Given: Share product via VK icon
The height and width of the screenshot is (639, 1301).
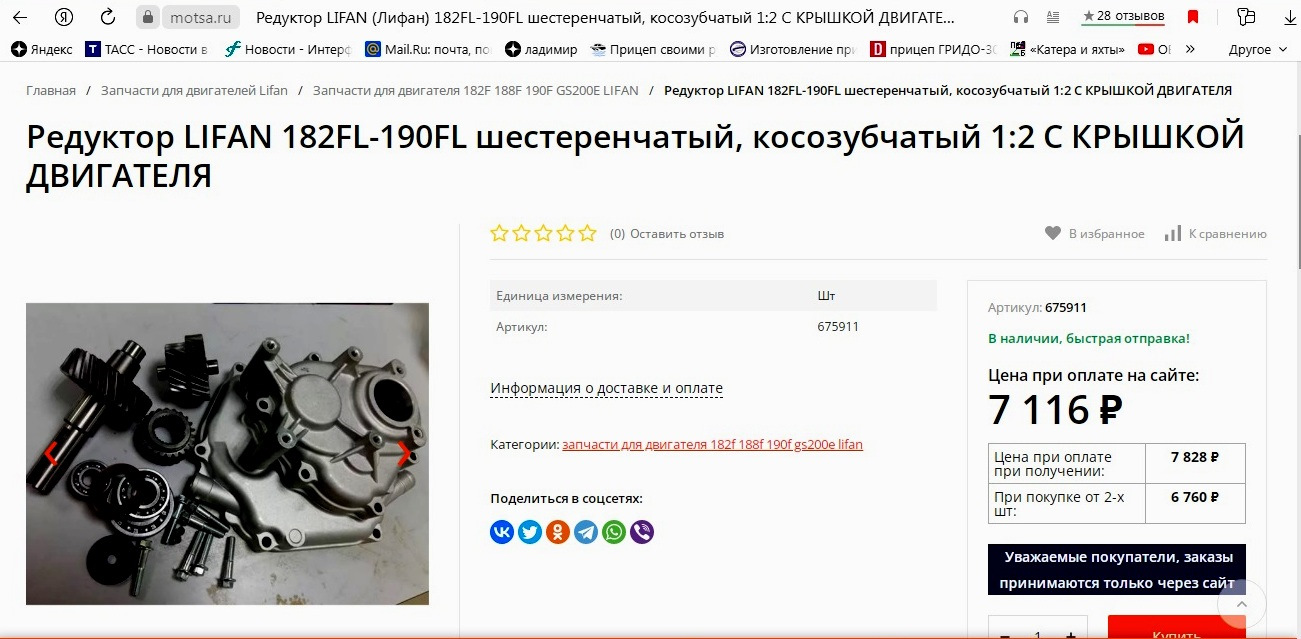Looking at the screenshot, I should (502, 532).
